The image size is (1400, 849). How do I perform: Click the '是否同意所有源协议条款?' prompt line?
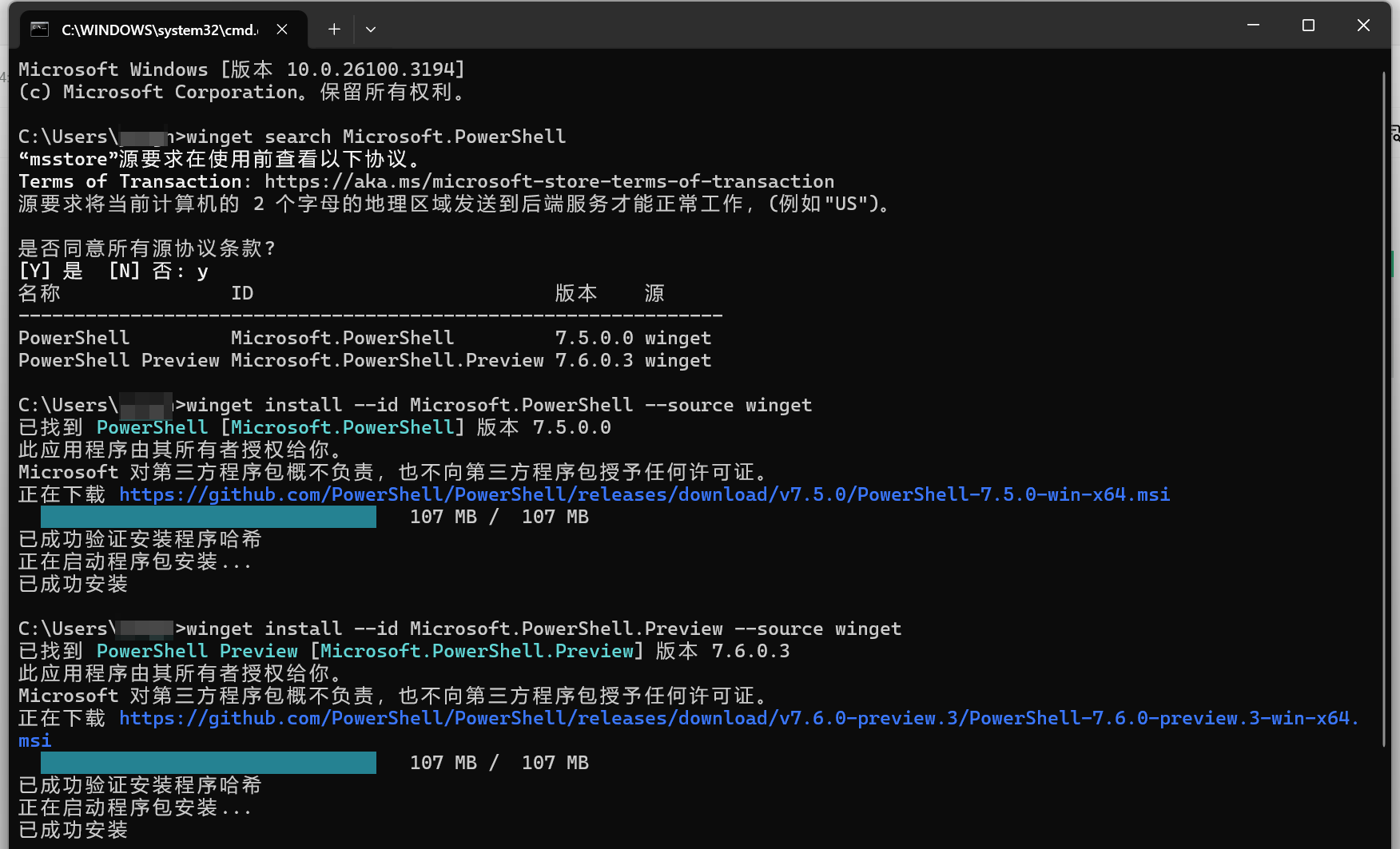pyautogui.click(x=147, y=249)
